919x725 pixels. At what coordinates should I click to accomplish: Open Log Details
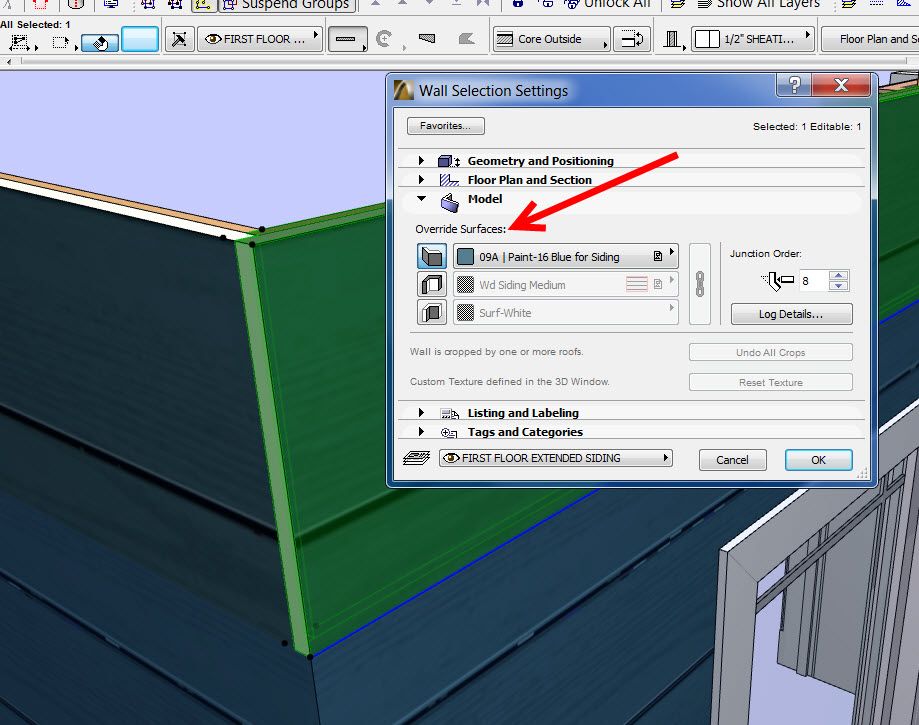pyautogui.click(x=791, y=314)
